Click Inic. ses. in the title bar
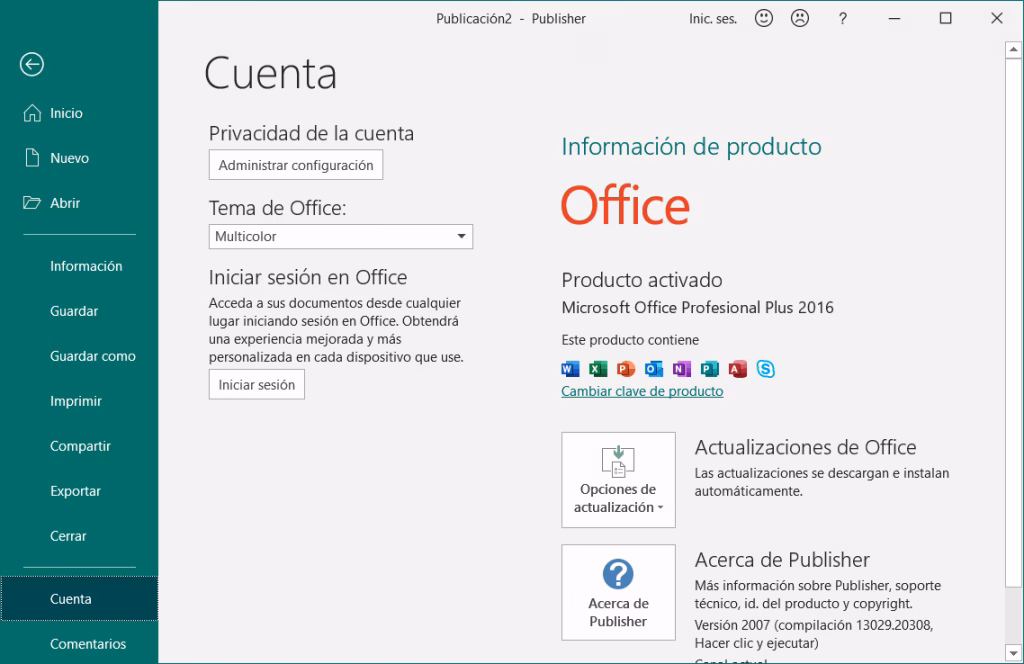 [x=712, y=19]
